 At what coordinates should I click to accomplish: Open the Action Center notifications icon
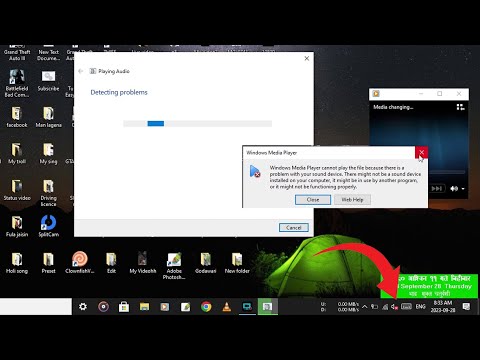click(x=466, y=307)
